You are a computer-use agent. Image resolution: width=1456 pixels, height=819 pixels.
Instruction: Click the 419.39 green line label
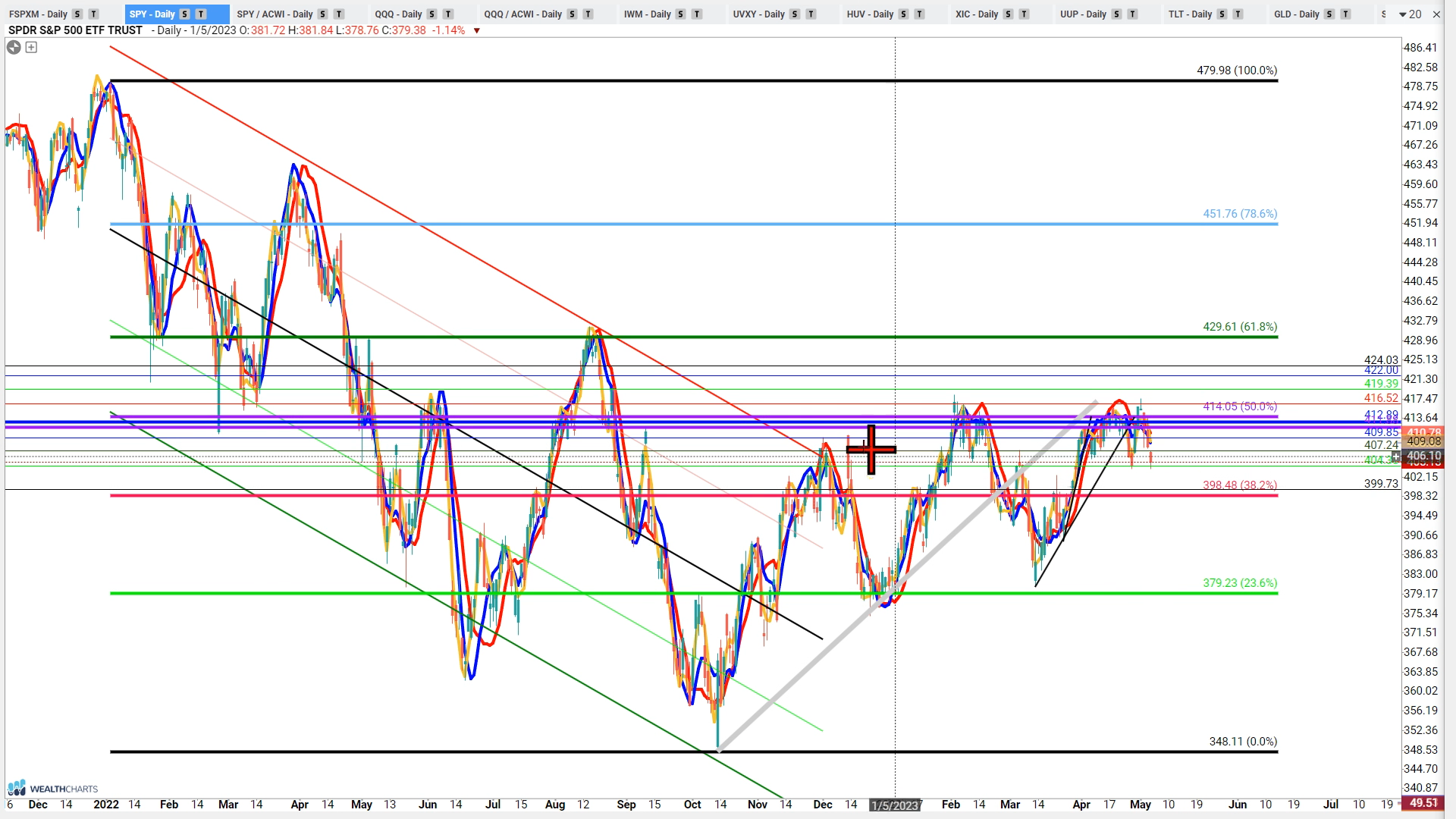point(1381,384)
